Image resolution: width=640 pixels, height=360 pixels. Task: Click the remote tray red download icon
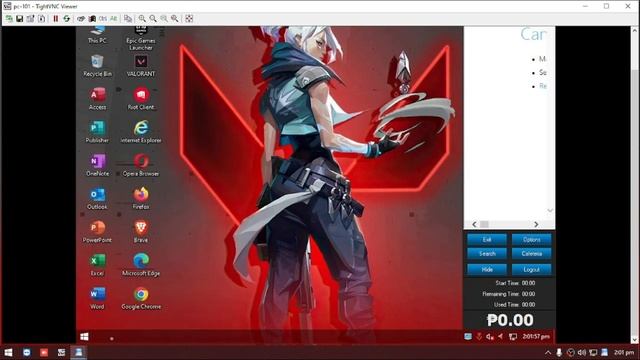pos(479,337)
